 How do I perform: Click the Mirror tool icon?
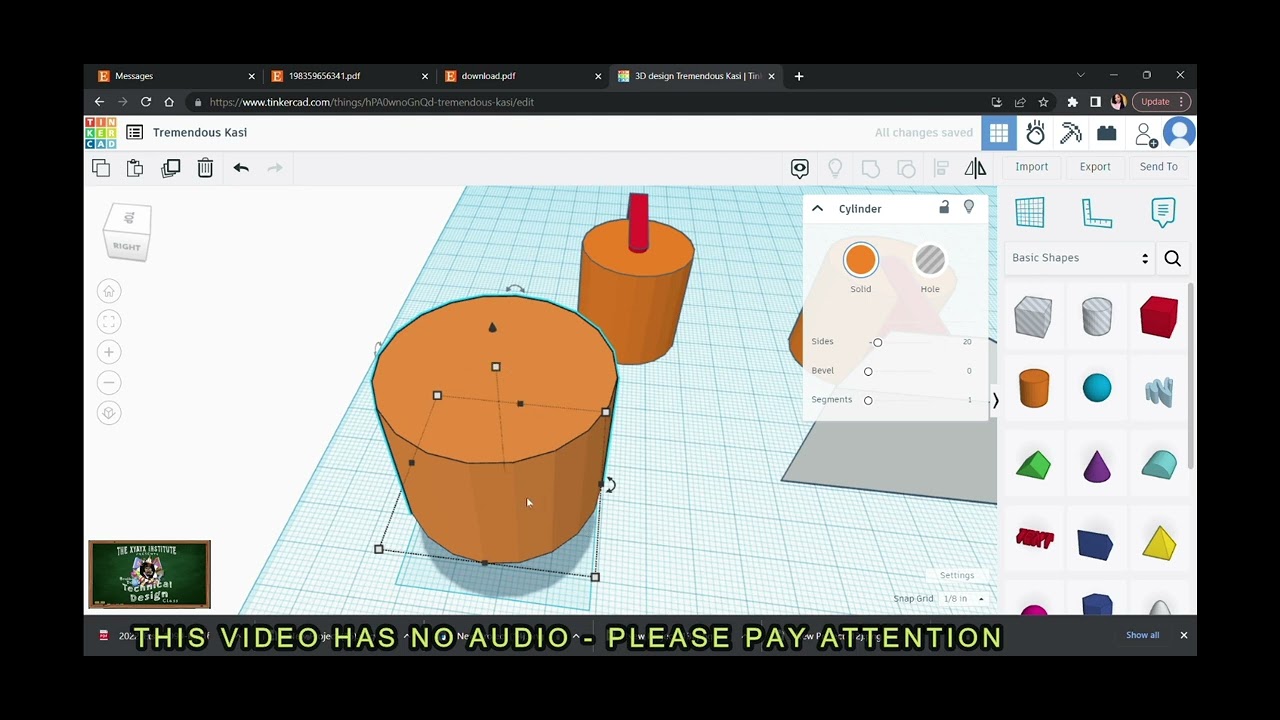(x=975, y=168)
